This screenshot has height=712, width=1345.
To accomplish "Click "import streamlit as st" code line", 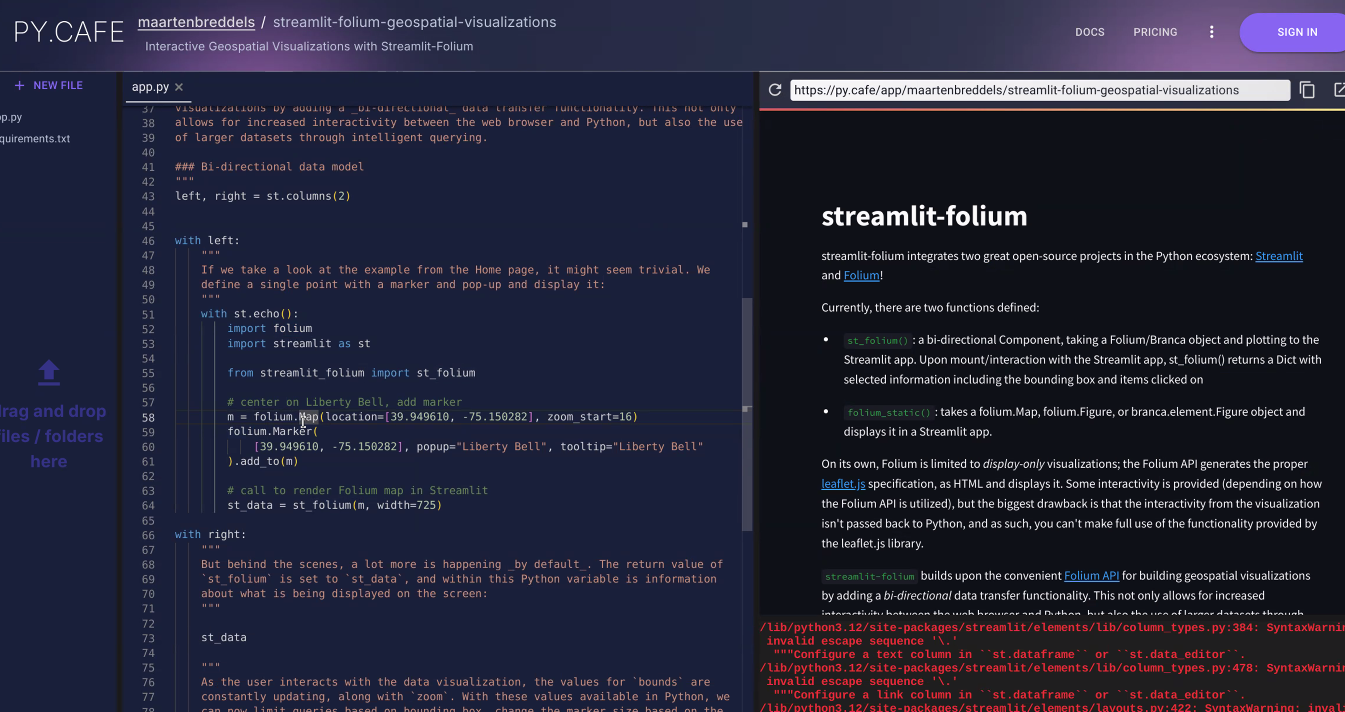I will point(298,343).
